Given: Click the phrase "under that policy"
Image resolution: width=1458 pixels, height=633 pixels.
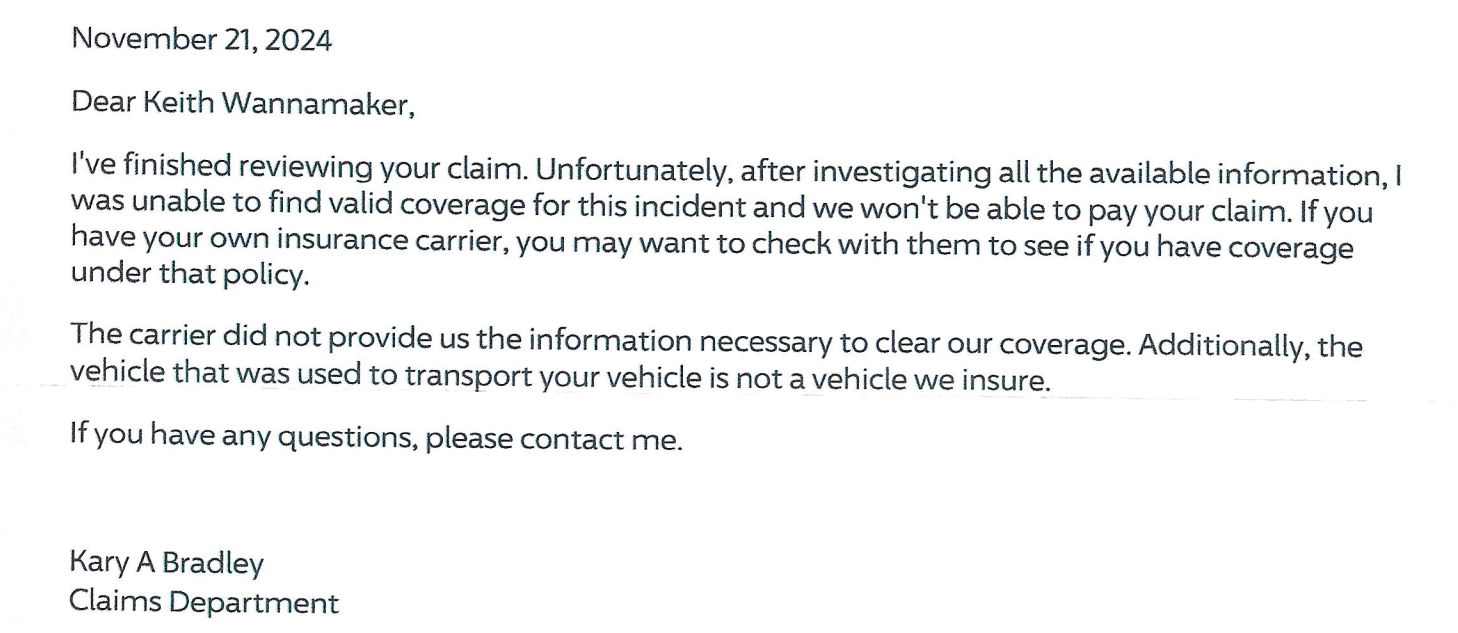Looking at the screenshot, I should pos(187,275).
